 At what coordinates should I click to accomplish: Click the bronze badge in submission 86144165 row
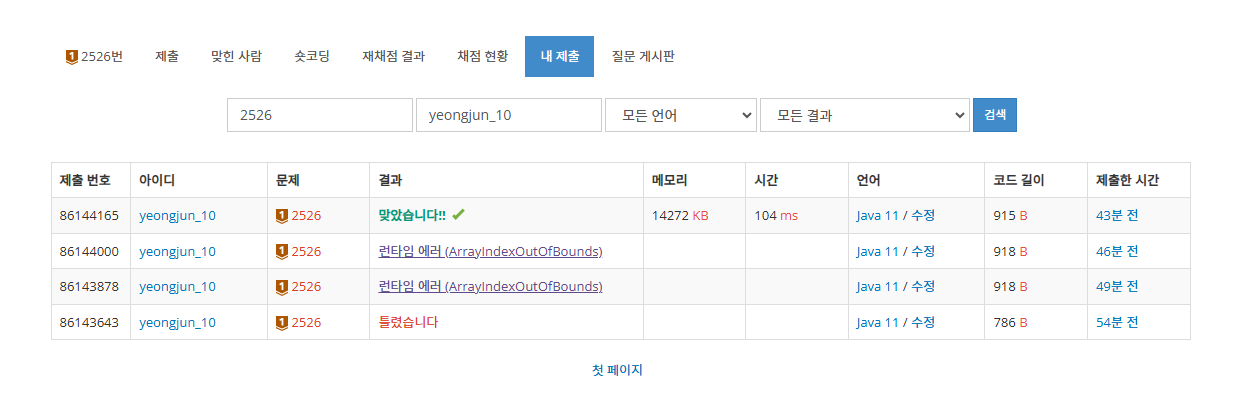[x=281, y=215]
